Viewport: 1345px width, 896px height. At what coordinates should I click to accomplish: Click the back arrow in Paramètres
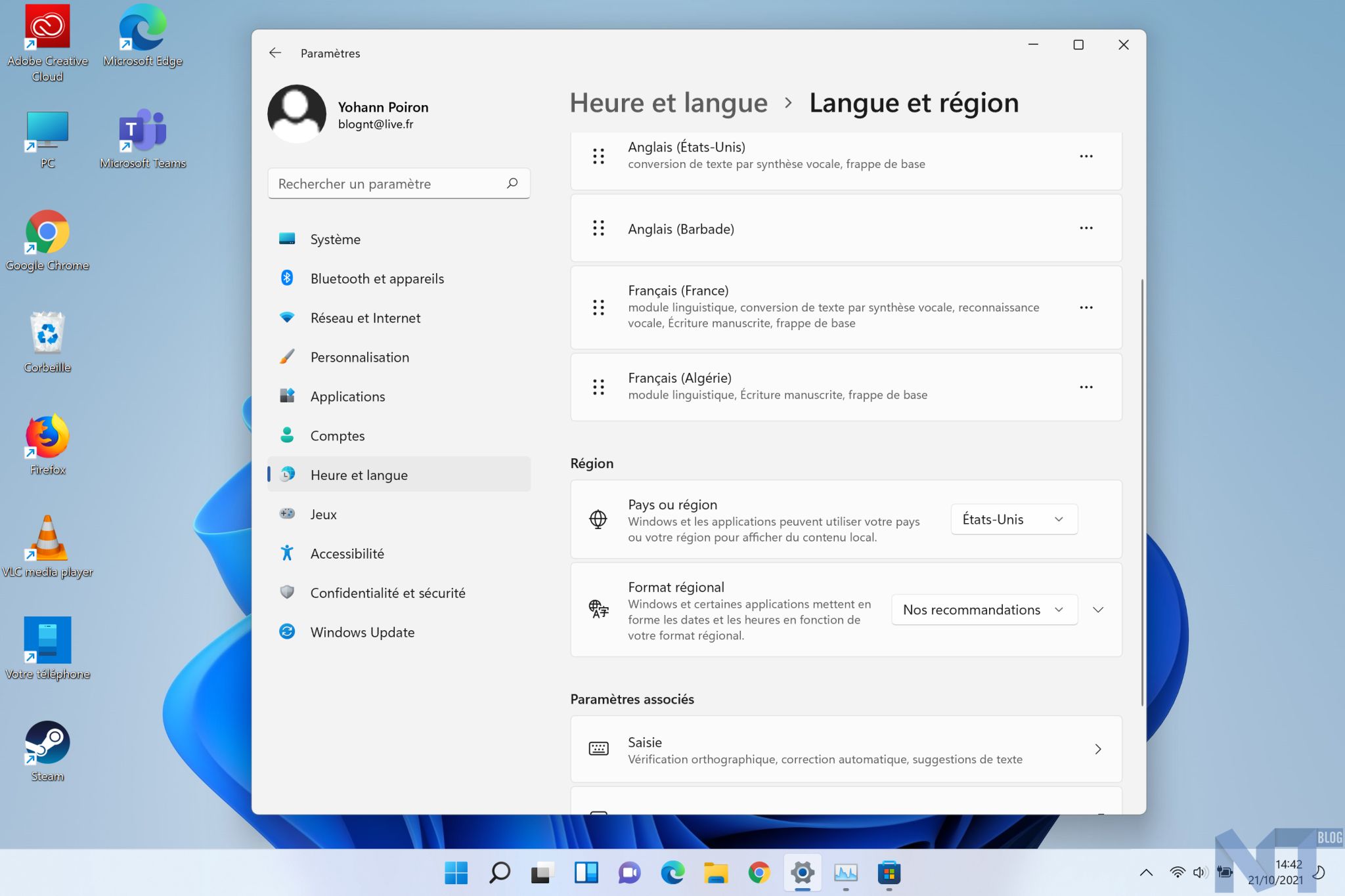pos(275,53)
